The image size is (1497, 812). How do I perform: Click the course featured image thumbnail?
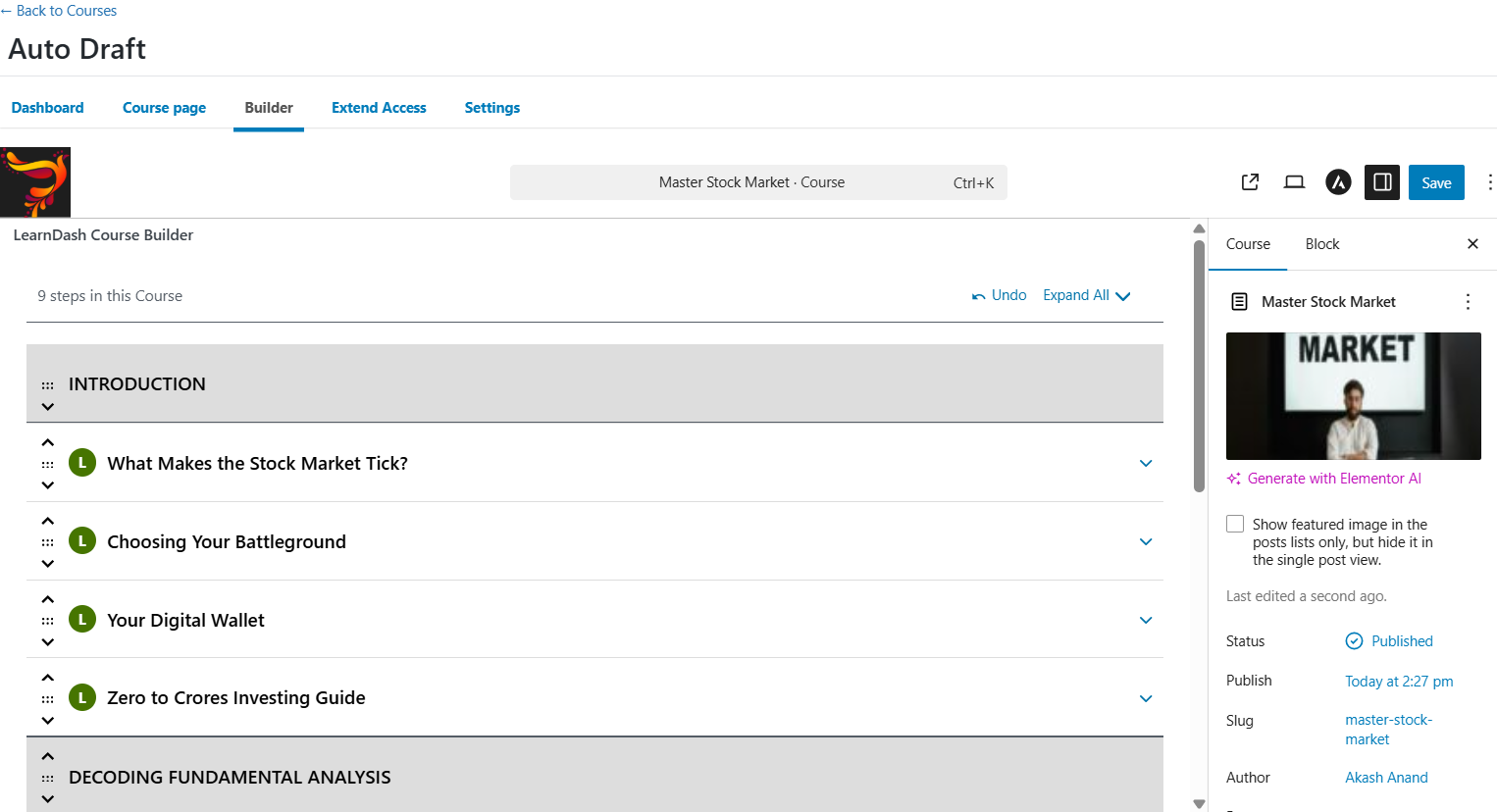(x=1353, y=395)
